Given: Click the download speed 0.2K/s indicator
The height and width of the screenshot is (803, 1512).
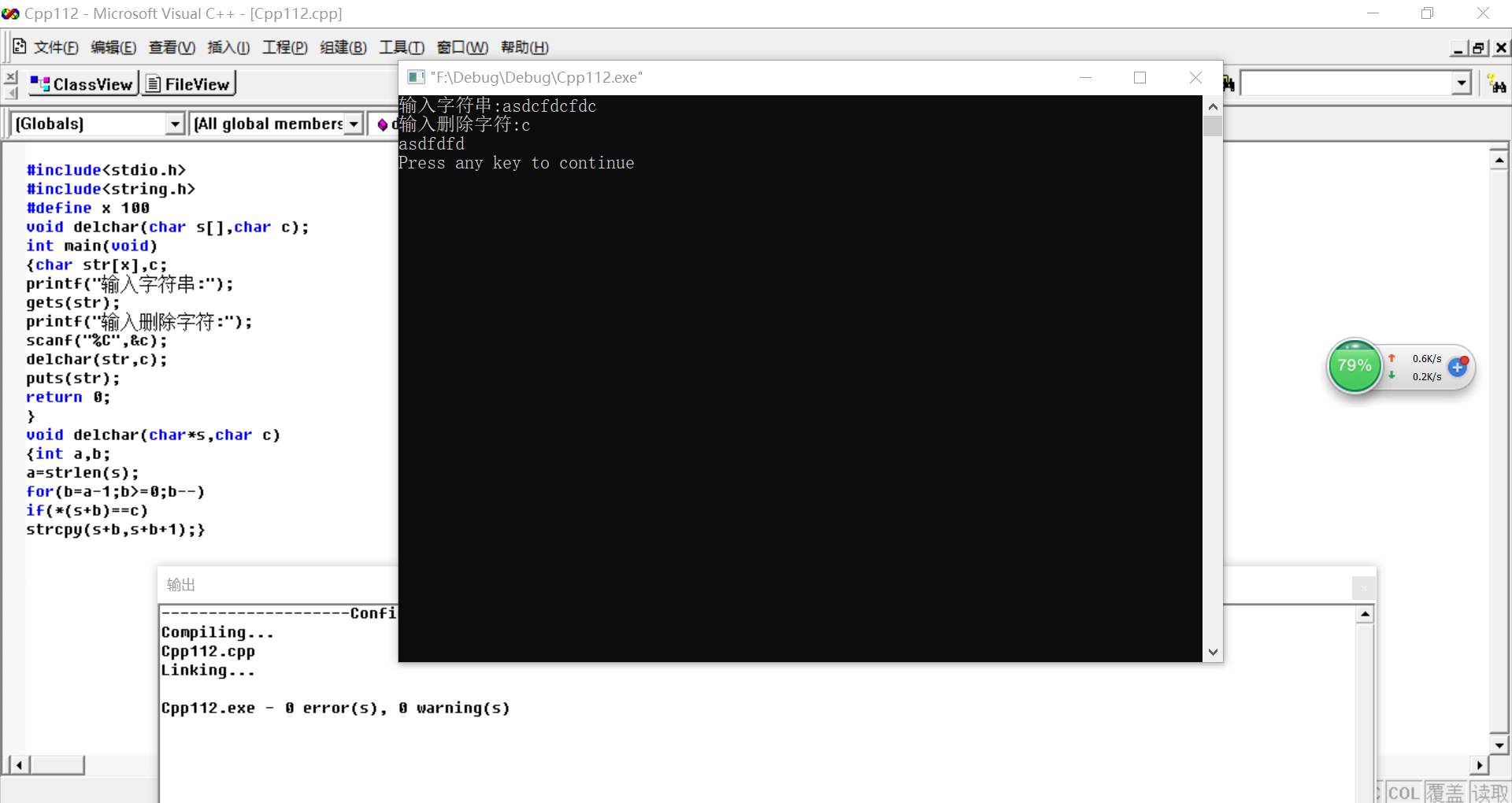Looking at the screenshot, I should [x=1415, y=376].
